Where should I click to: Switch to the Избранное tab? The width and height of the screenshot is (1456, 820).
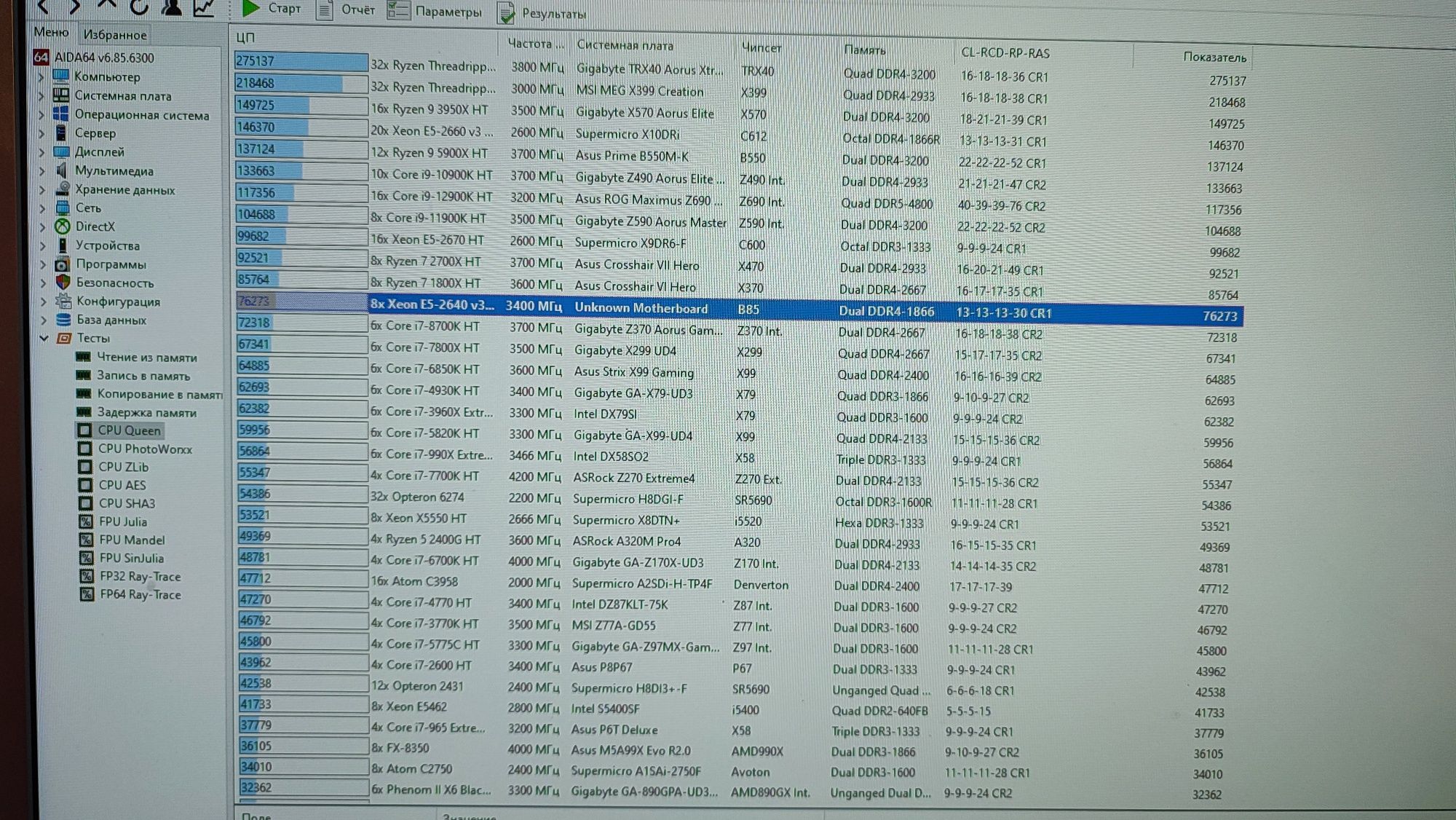coord(114,34)
